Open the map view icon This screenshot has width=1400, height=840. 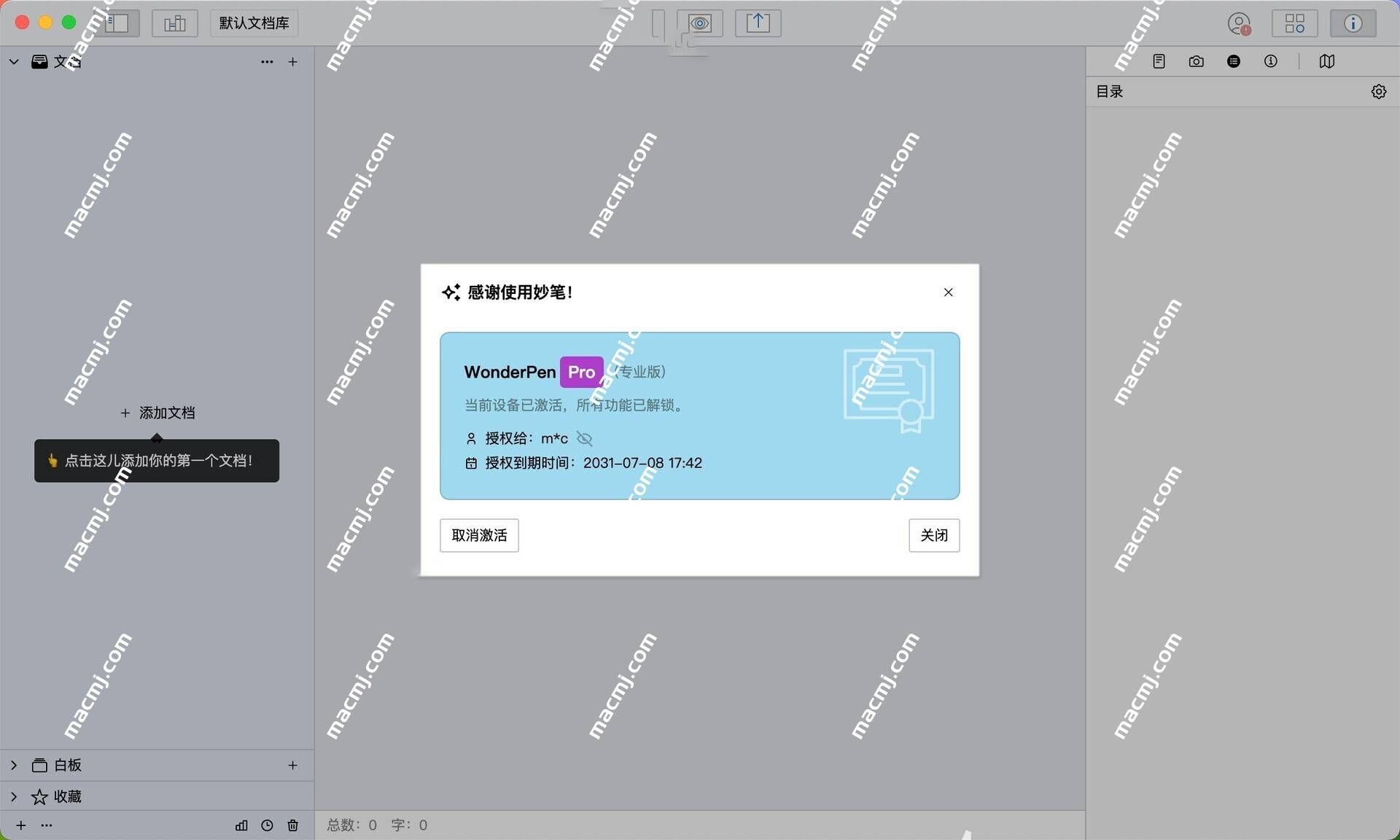point(1327,61)
